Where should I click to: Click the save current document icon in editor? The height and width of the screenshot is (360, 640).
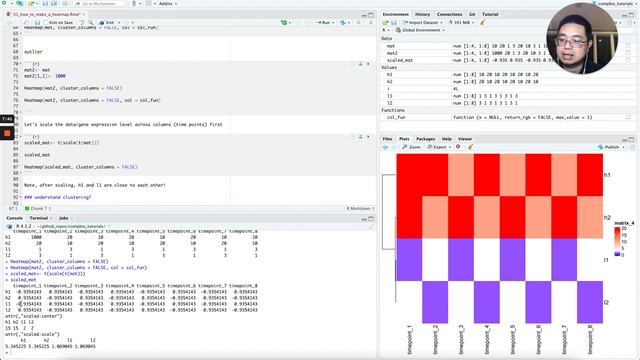tap(37, 23)
